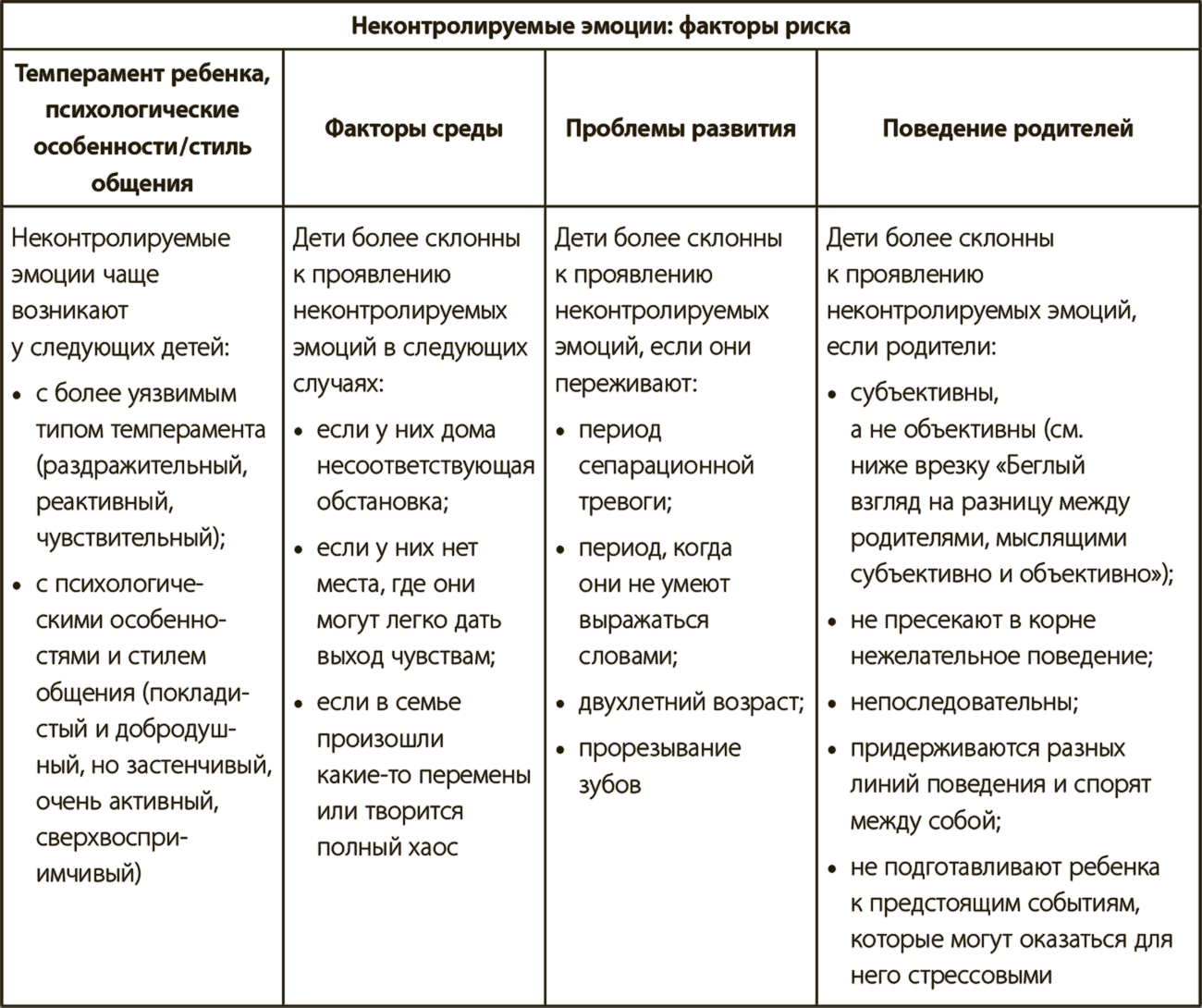This screenshot has height=1008, width=1202.
Task: Select the "Проблемы развития" column header
Action: point(680,129)
